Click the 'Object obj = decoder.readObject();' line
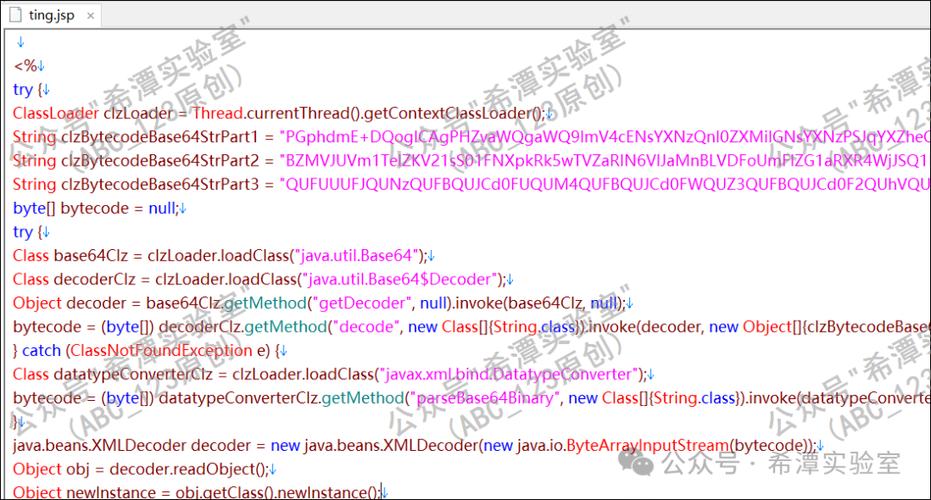931x500 pixels. pos(144,470)
